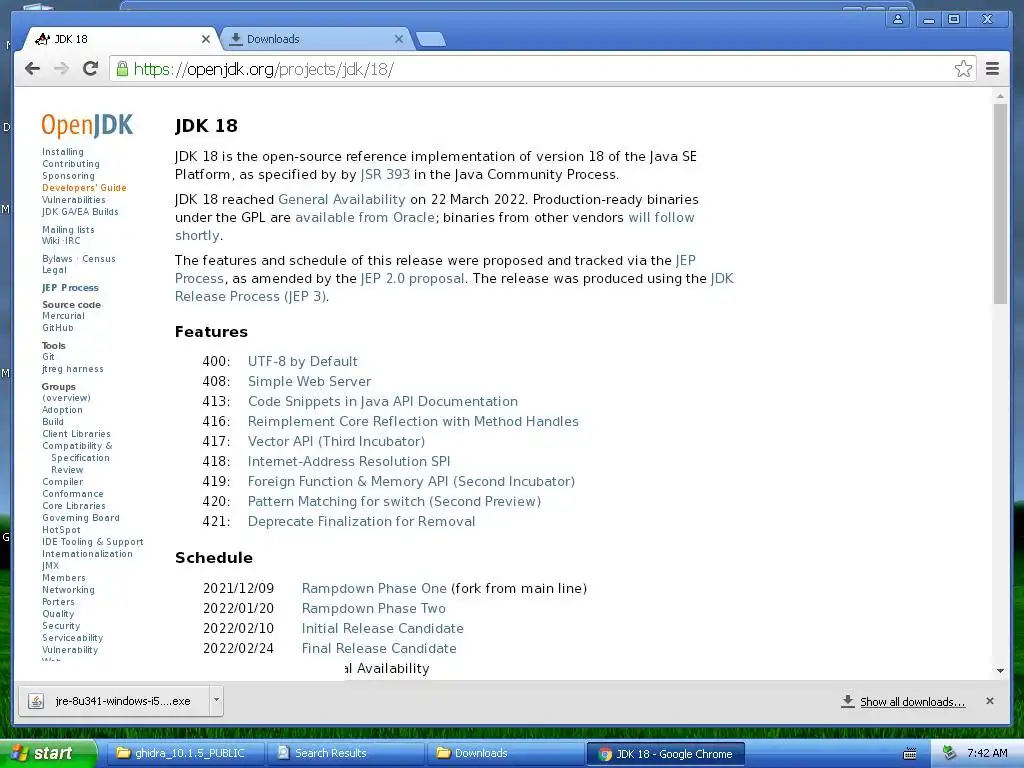The width and height of the screenshot is (1024, 768).
Task: Open the Start menu
Action: (x=47, y=753)
